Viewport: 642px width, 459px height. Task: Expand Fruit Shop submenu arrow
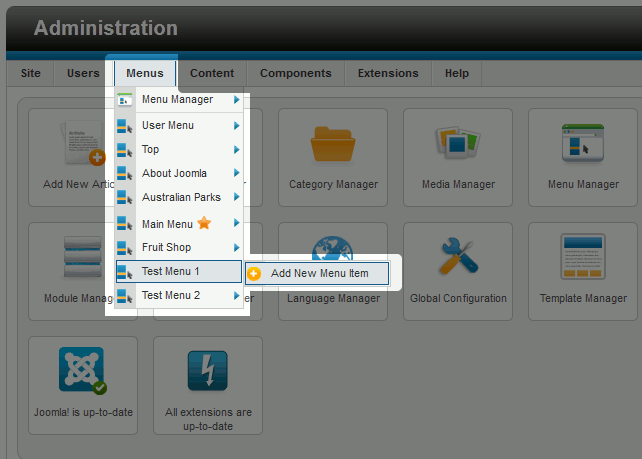(x=236, y=248)
